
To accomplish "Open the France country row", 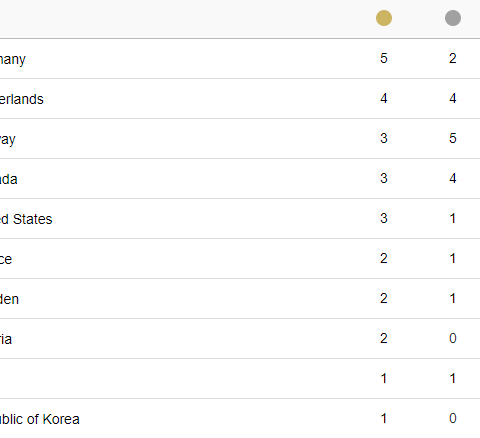I will (x=240, y=259).
